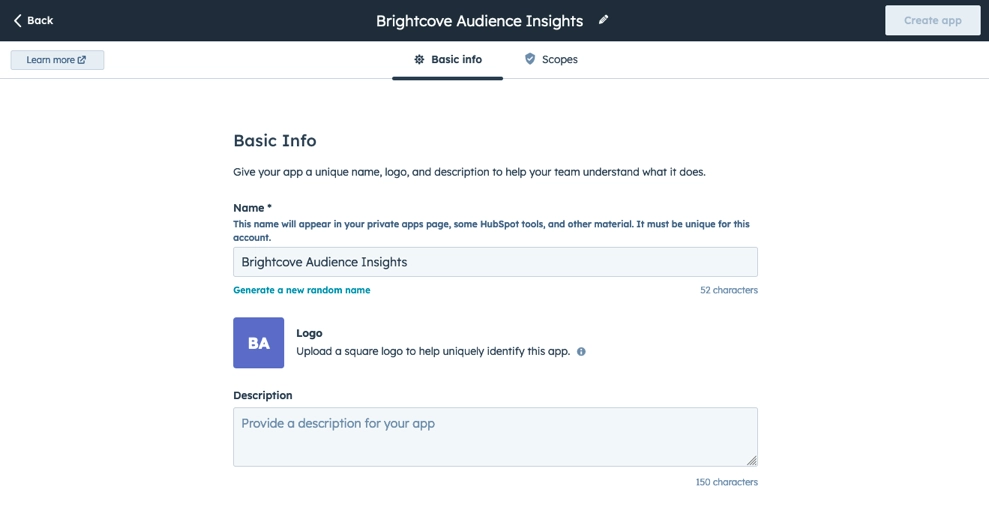The image size is (989, 508).
Task: Open the Learn more help button
Action: tap(57, 60)
